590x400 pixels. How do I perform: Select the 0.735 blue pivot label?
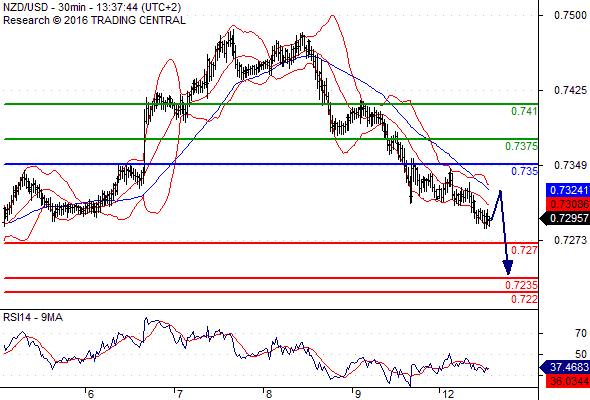tap(524, 172)
